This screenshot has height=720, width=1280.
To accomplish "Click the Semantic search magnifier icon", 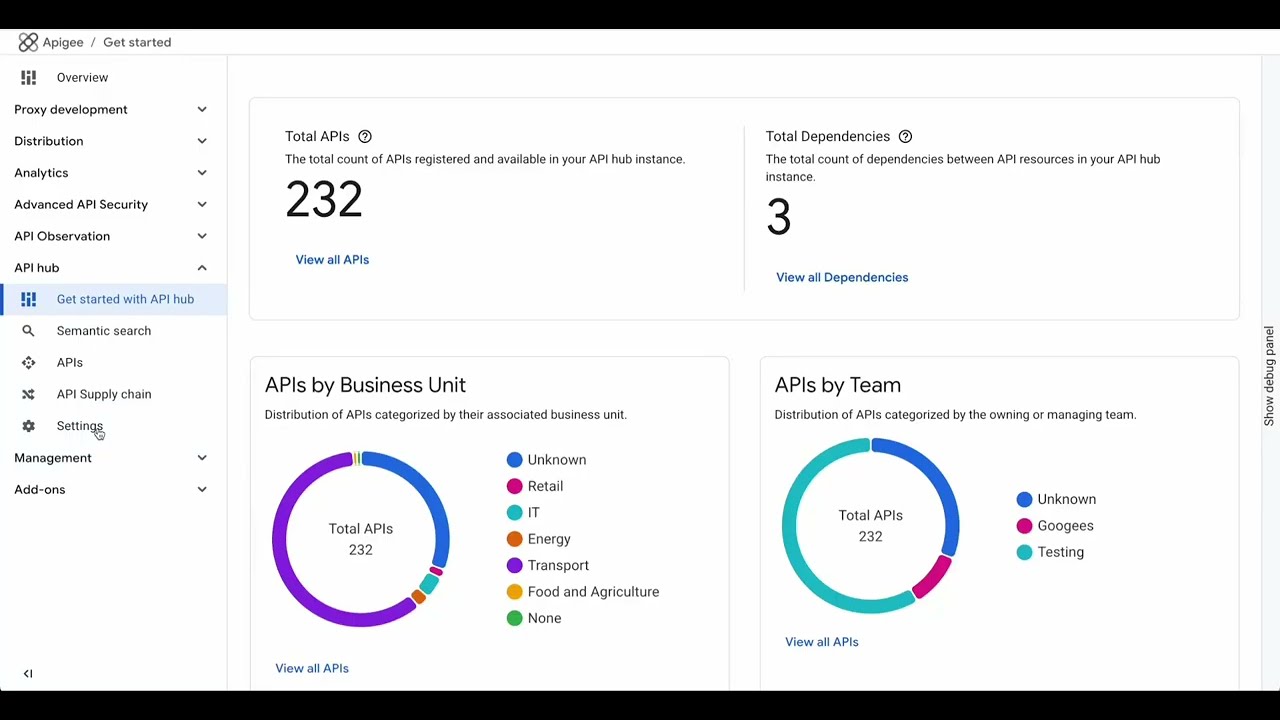I will click(28, 331).
